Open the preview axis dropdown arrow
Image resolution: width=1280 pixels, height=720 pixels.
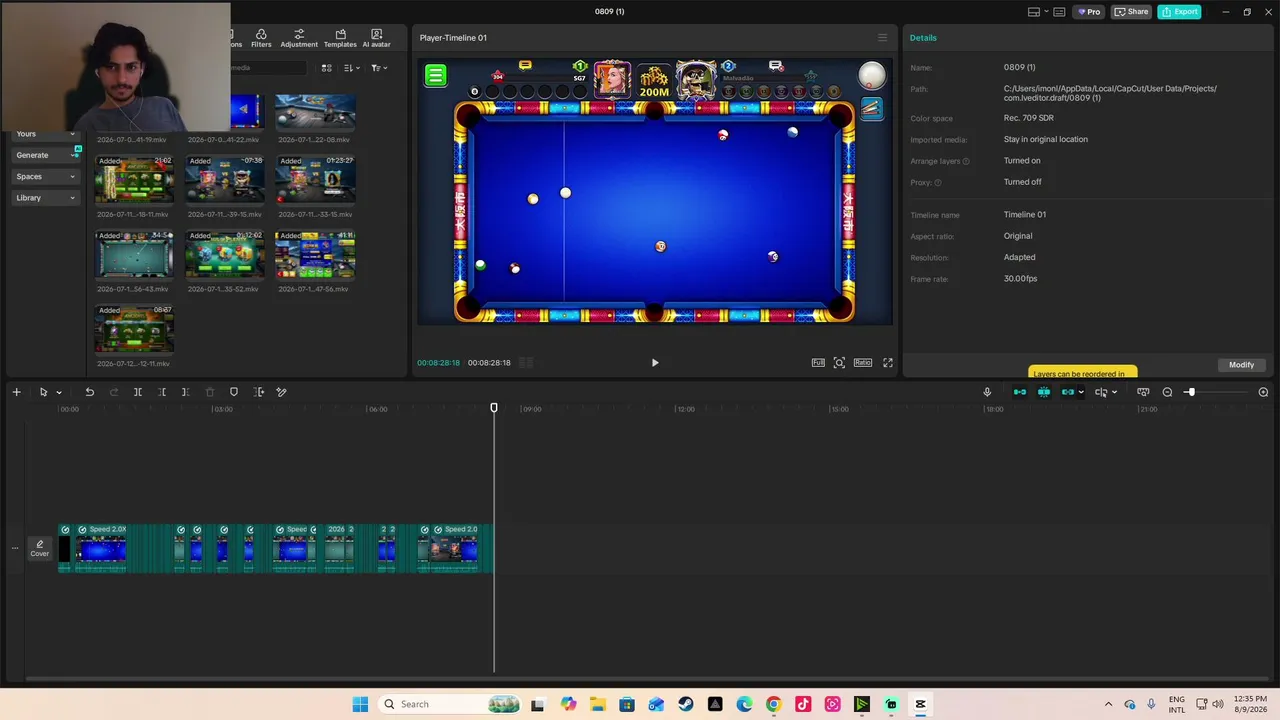click(x=1114, y=392)
